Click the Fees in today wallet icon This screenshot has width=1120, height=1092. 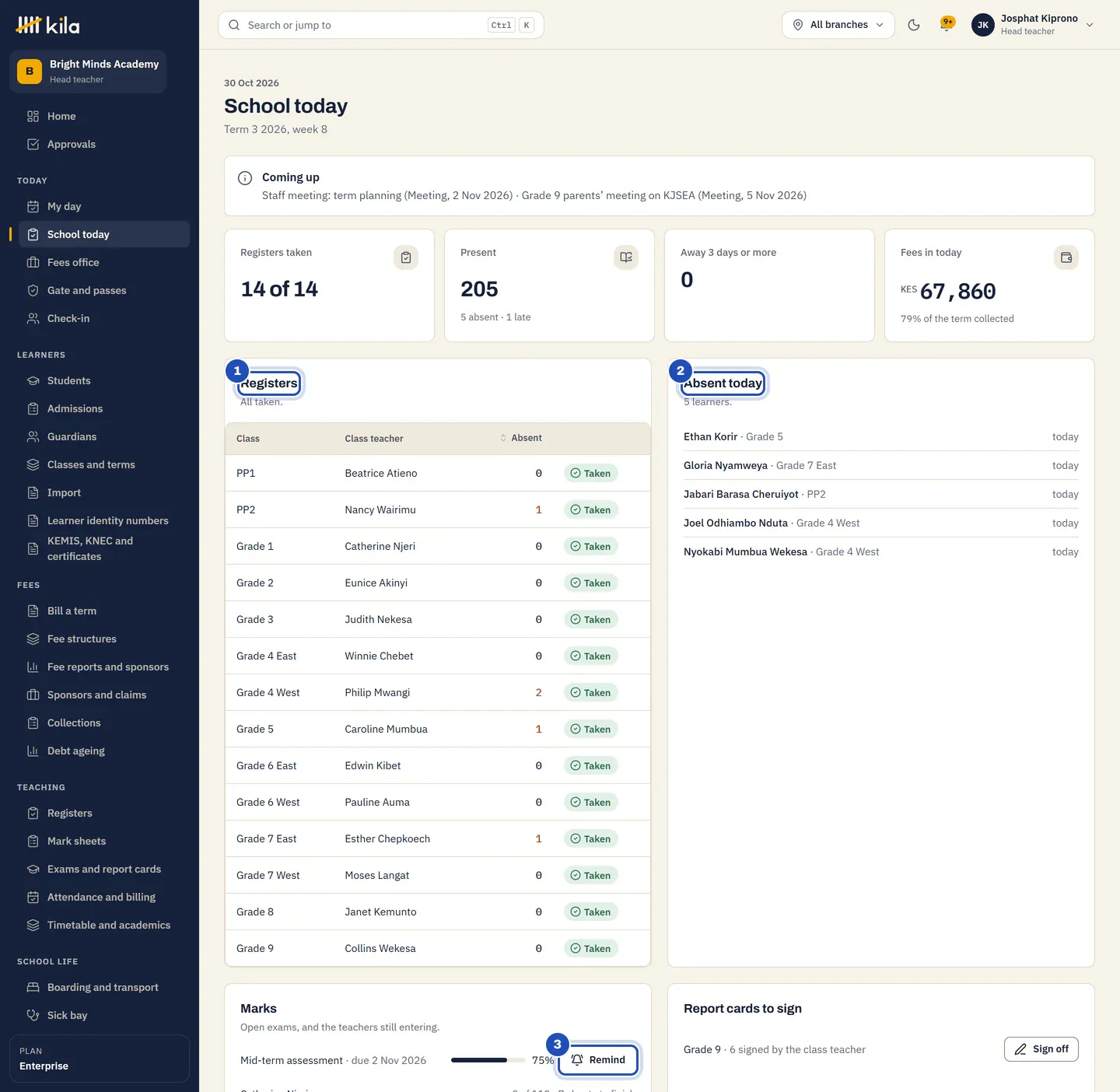[x=1066, y=257]
